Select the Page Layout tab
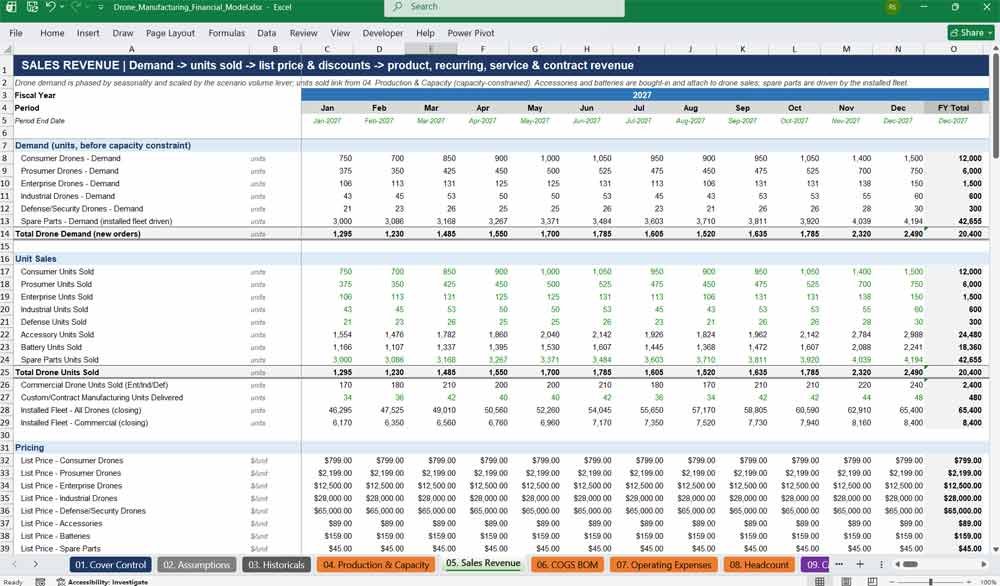The height and width of the screenshot is (586, 1000). 170,33
